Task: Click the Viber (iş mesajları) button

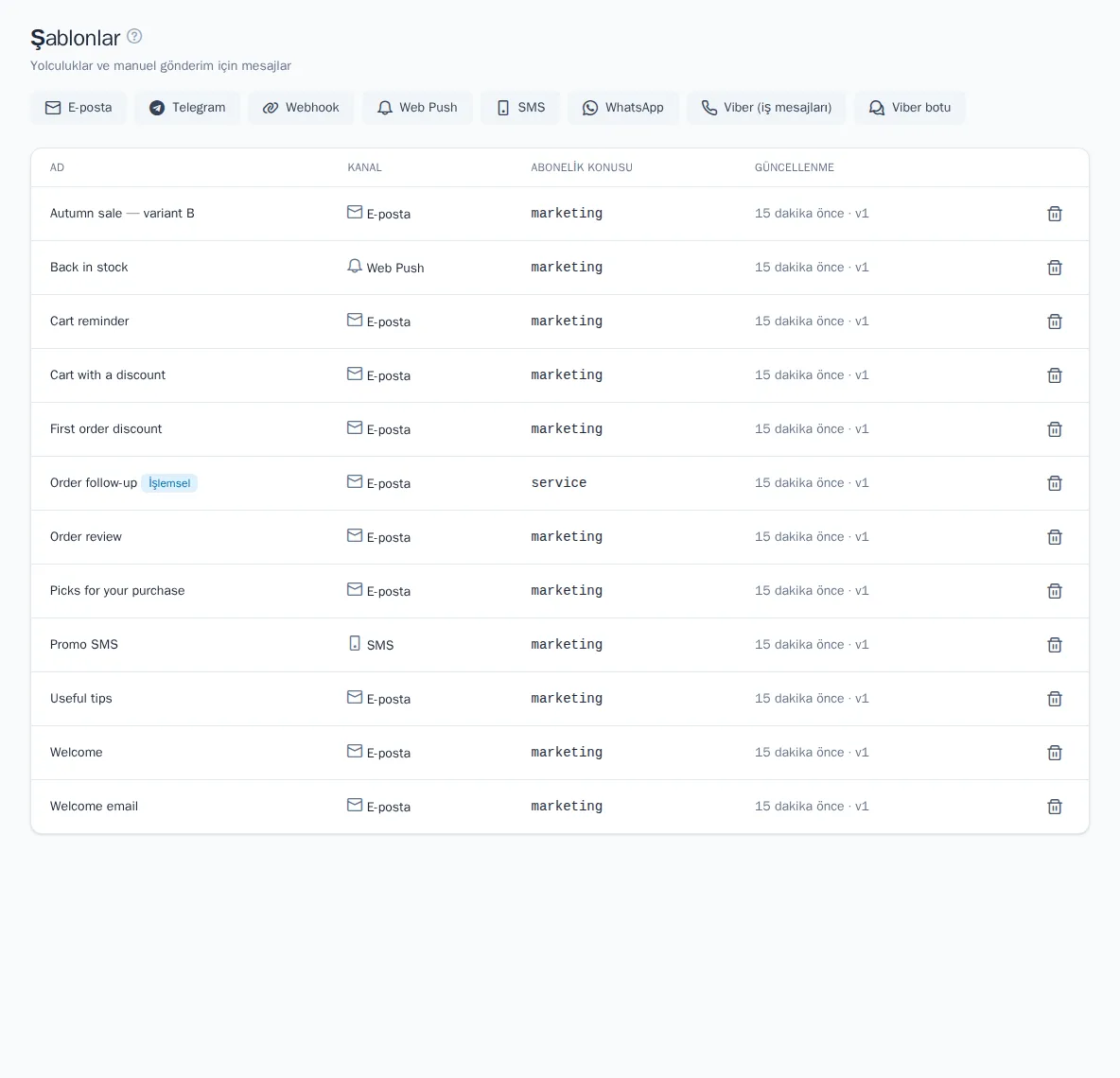Action: (766, 108)
